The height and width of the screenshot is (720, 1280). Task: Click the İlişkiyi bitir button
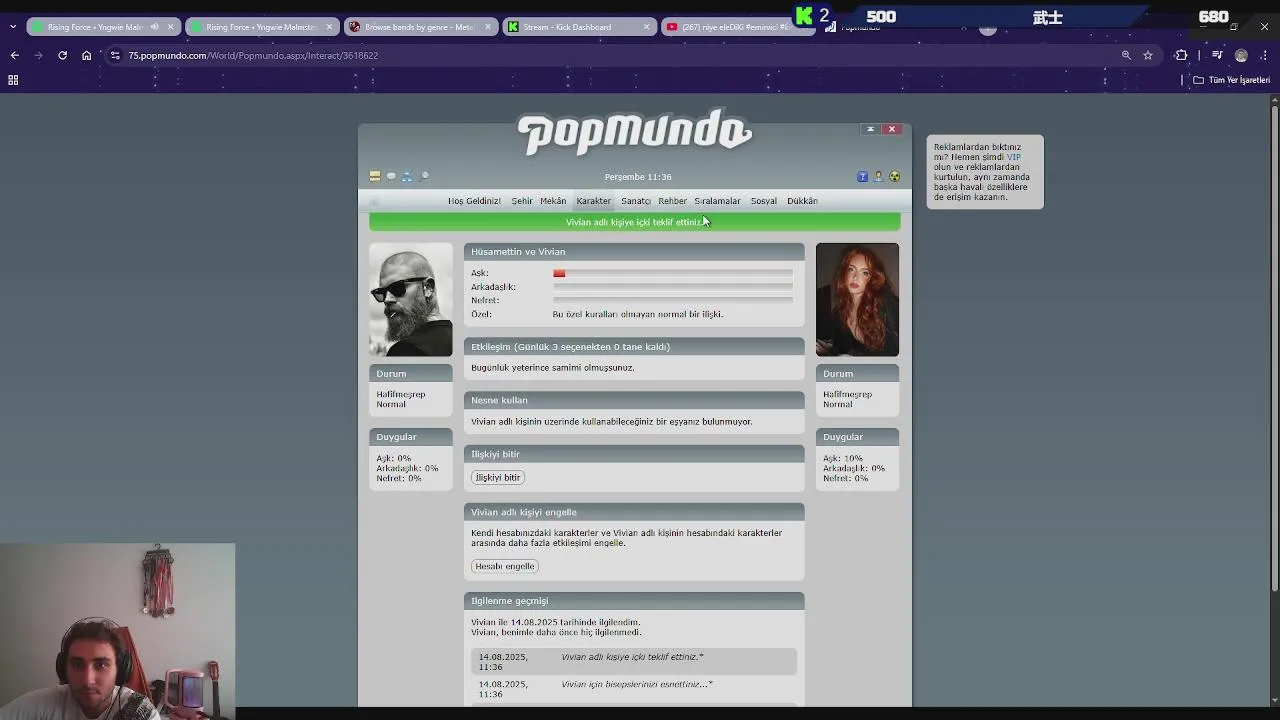pos(498,478)
